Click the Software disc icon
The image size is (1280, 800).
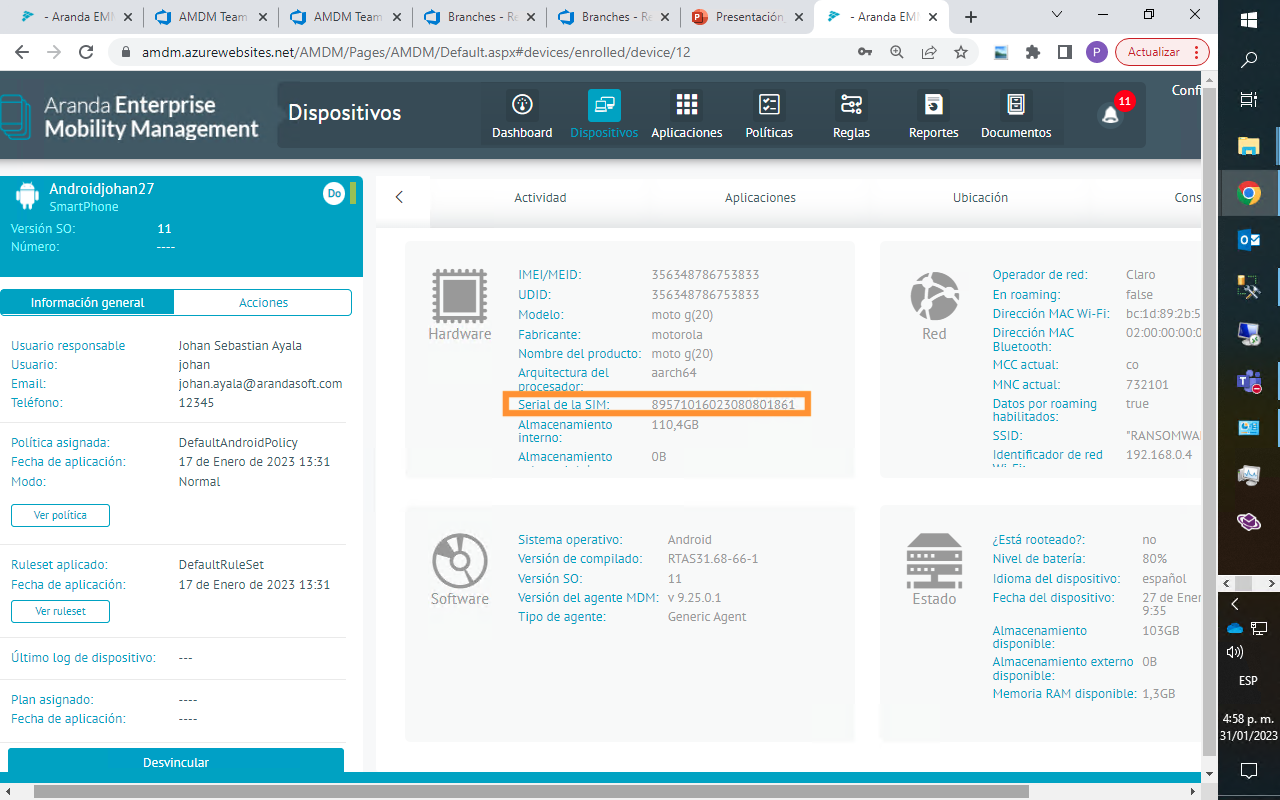pos(459,560)
